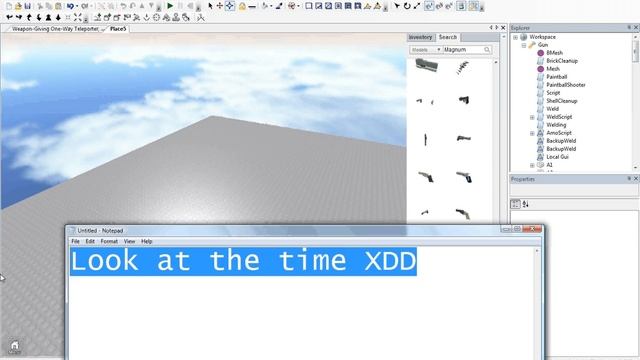The image size is (640, 360).
Task: Click the Open file folder icon
Action: point(18,6)
